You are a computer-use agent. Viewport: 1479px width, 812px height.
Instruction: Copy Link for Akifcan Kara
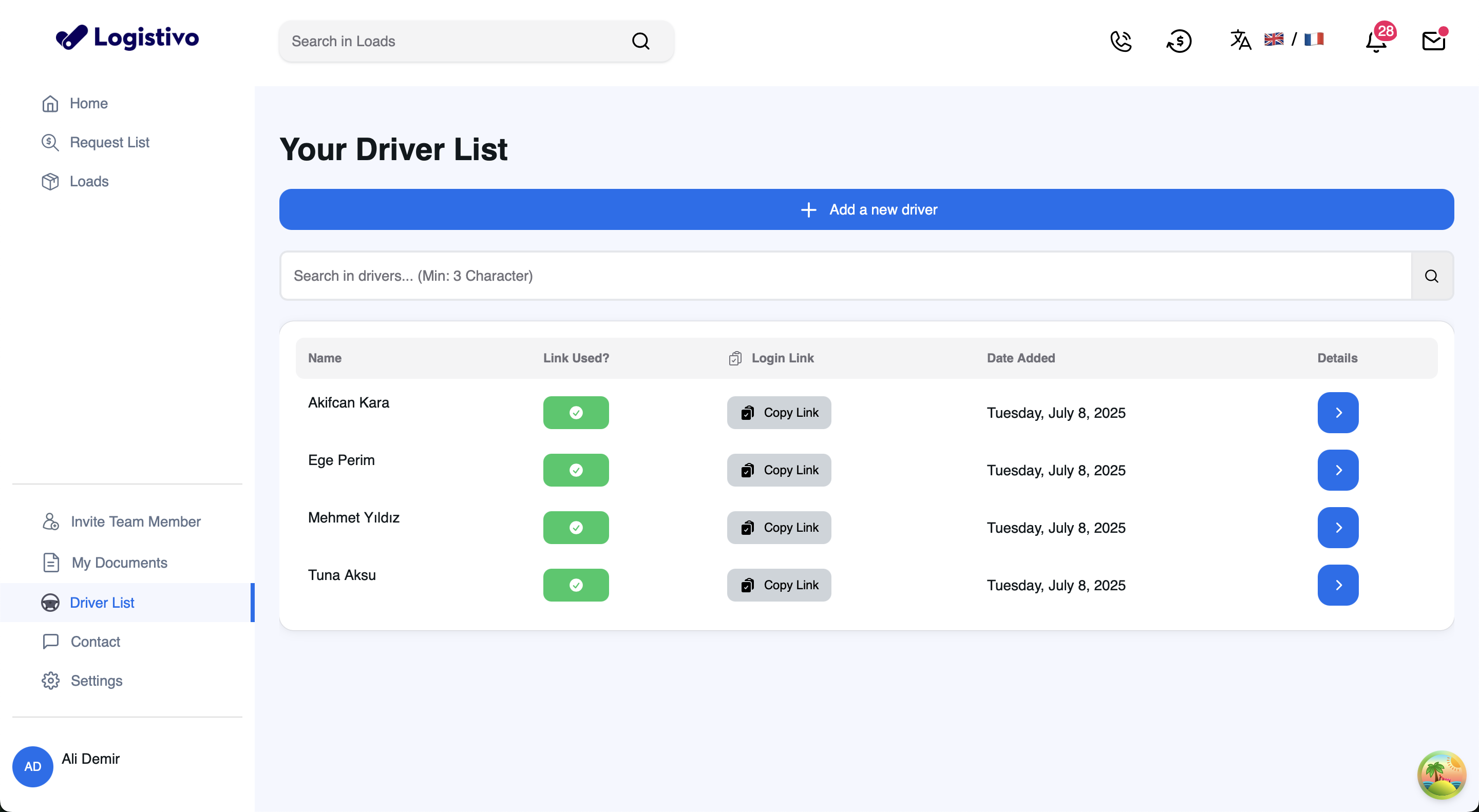[779, 413]
